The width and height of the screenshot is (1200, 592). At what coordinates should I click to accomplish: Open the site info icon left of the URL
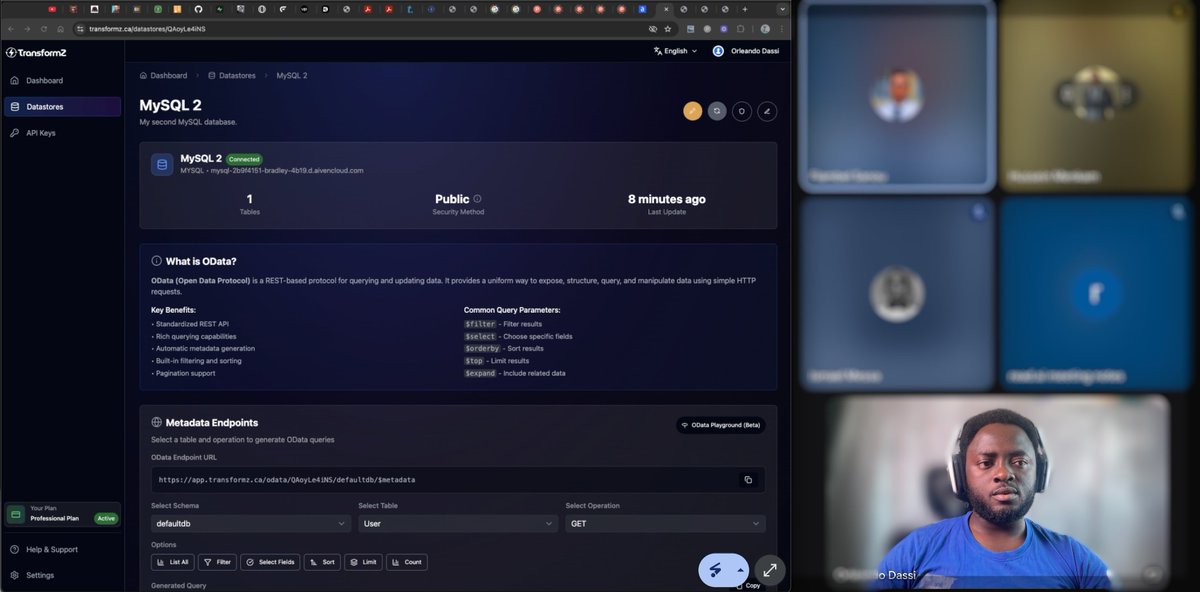(x=81, y=29)
